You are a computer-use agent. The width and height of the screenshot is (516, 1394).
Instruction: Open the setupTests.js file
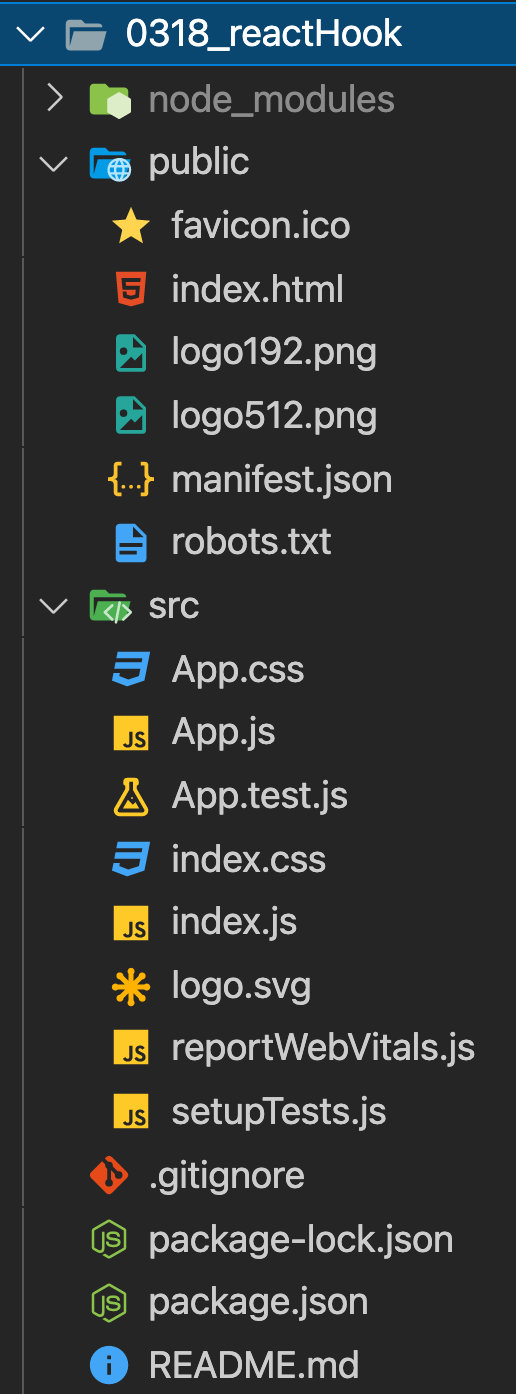[279, 1113]
